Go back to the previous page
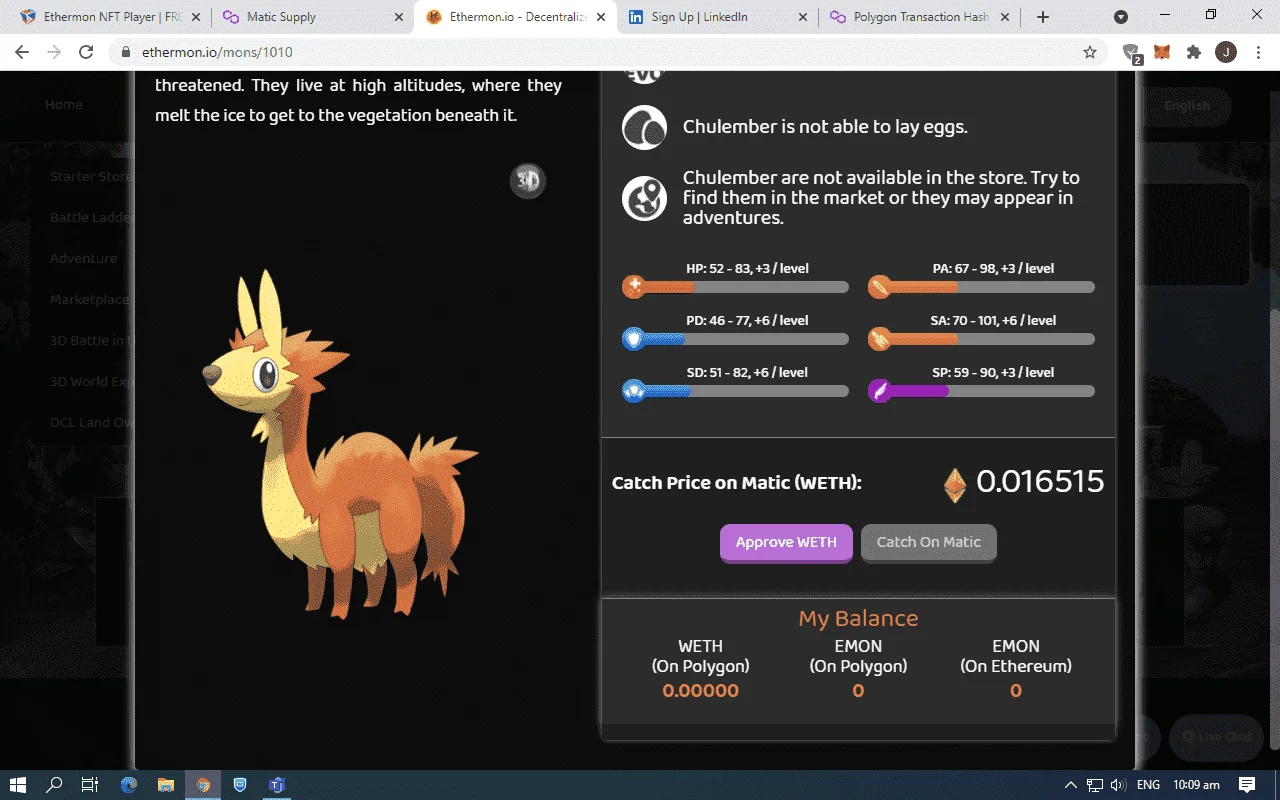The image size is (1280, 800). coord(23,52)
